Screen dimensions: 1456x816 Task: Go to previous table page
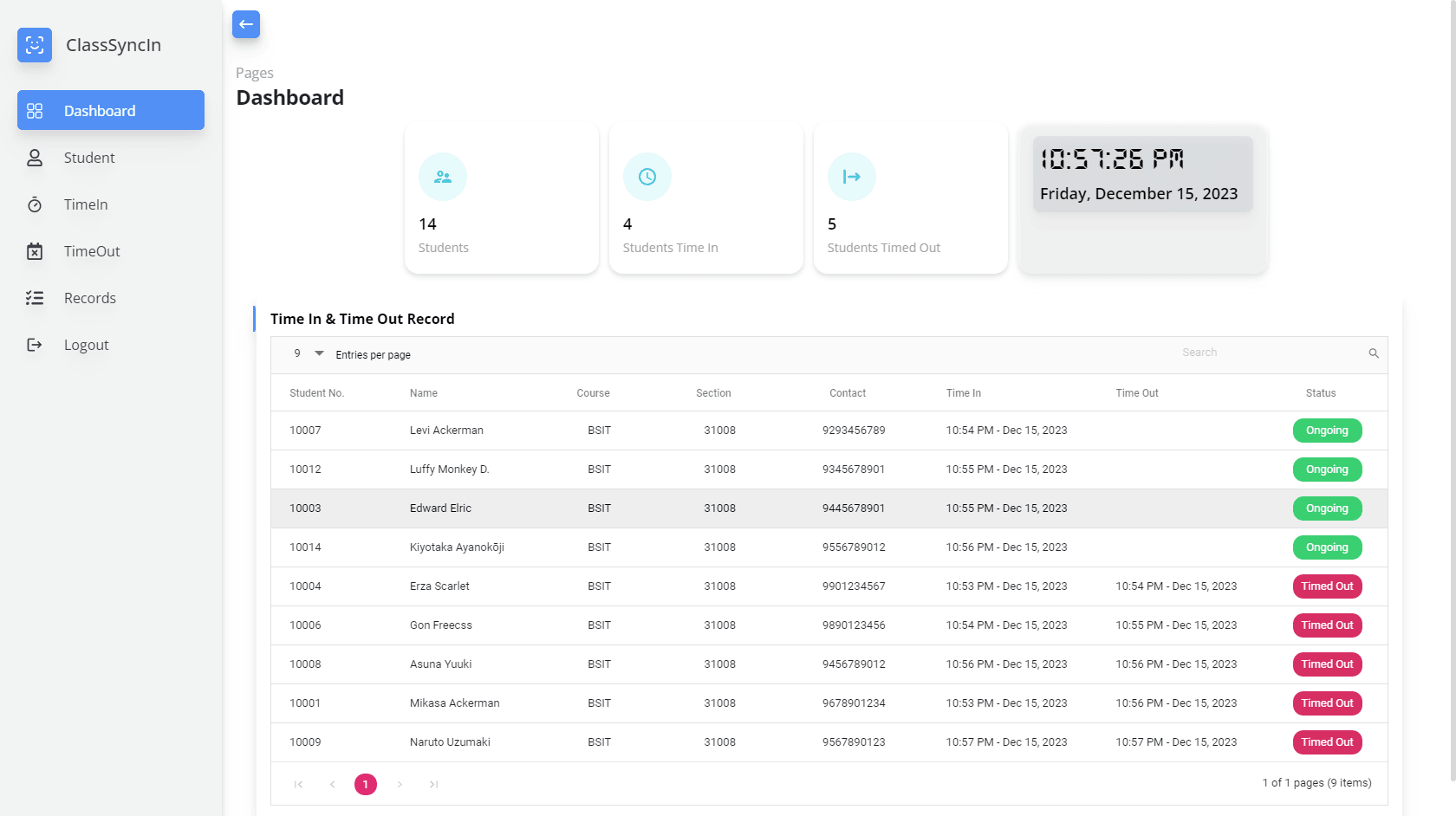(x=332, y=784)
